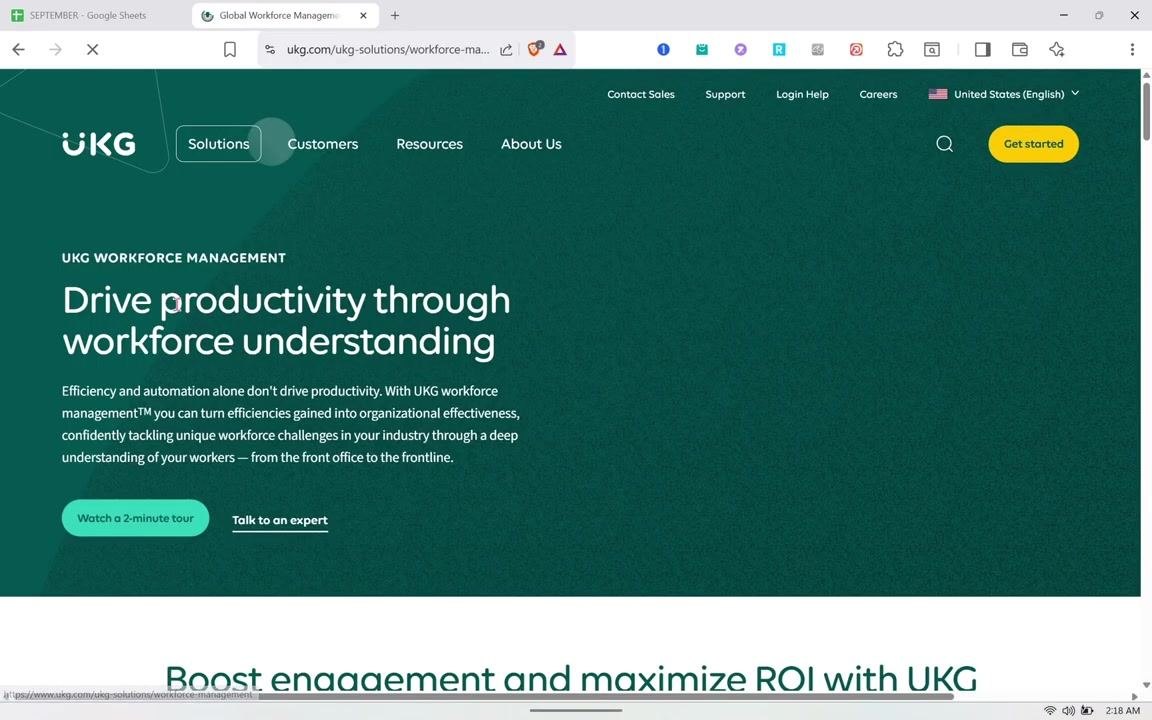Open the About Us menu
Image resolution: width=1152 pixels, height=720 pixels.
point(531,144)
